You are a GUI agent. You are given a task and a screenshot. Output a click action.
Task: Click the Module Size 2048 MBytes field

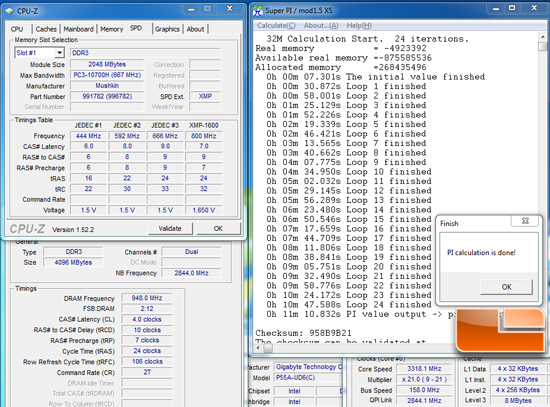(x=107, y=64)
